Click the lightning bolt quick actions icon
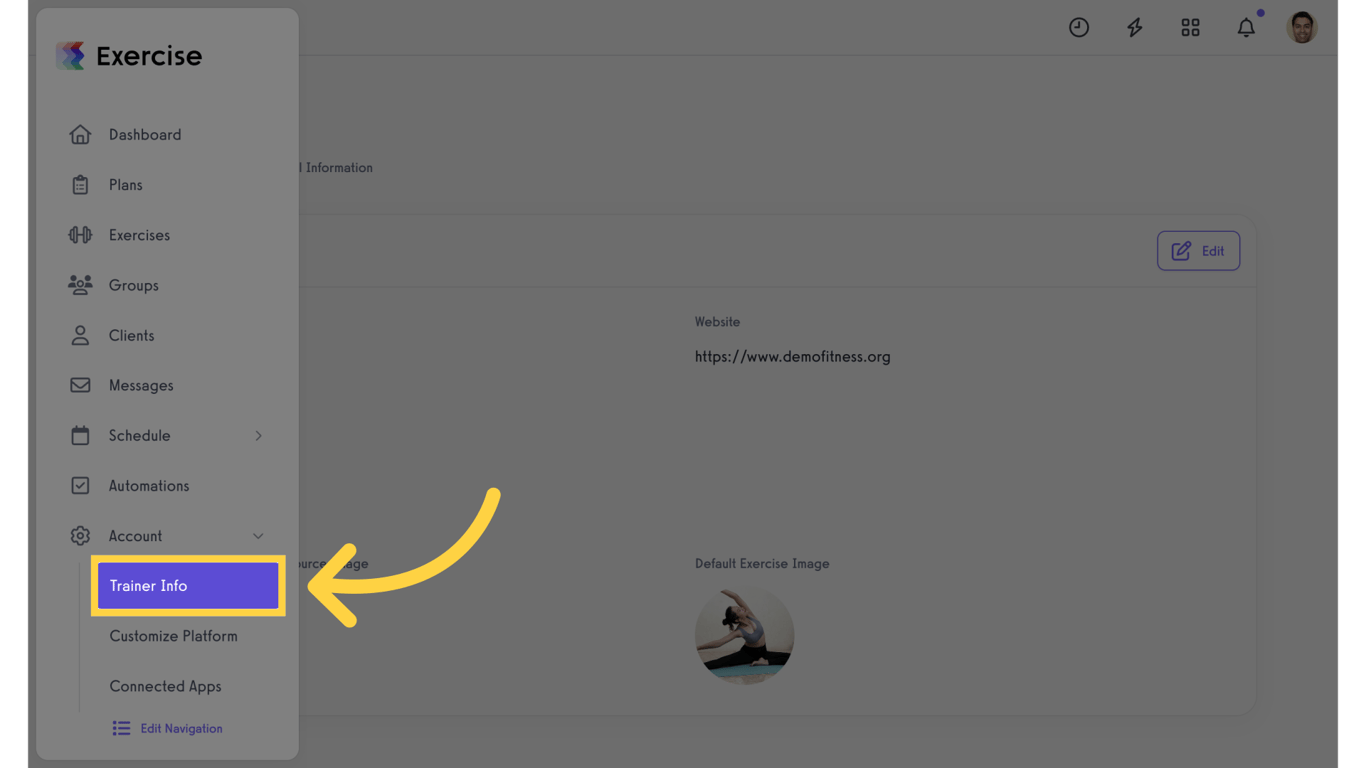This screenshot has width=1366, height=768. 1134,28
